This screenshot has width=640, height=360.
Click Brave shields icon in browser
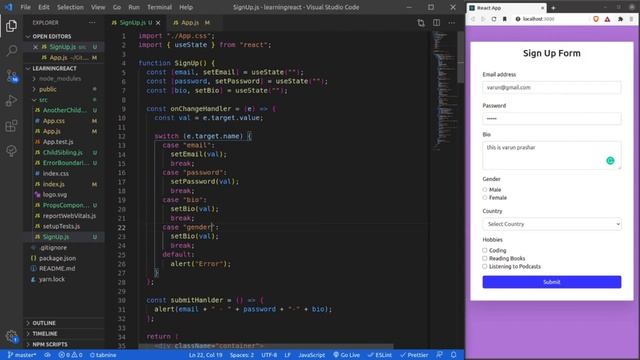[596, 19]
